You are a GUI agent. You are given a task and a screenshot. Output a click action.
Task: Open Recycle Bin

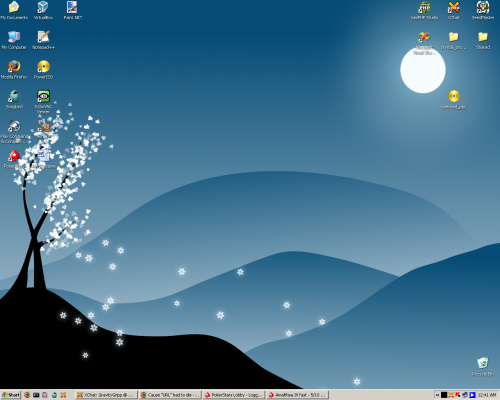pyautogui.click(x=483, y=366)
